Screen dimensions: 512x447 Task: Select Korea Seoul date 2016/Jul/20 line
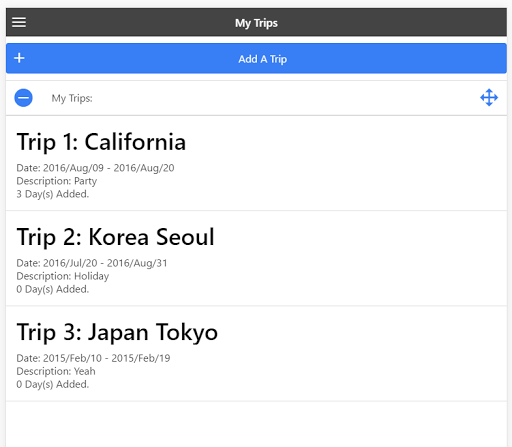(x=92, y=263)
